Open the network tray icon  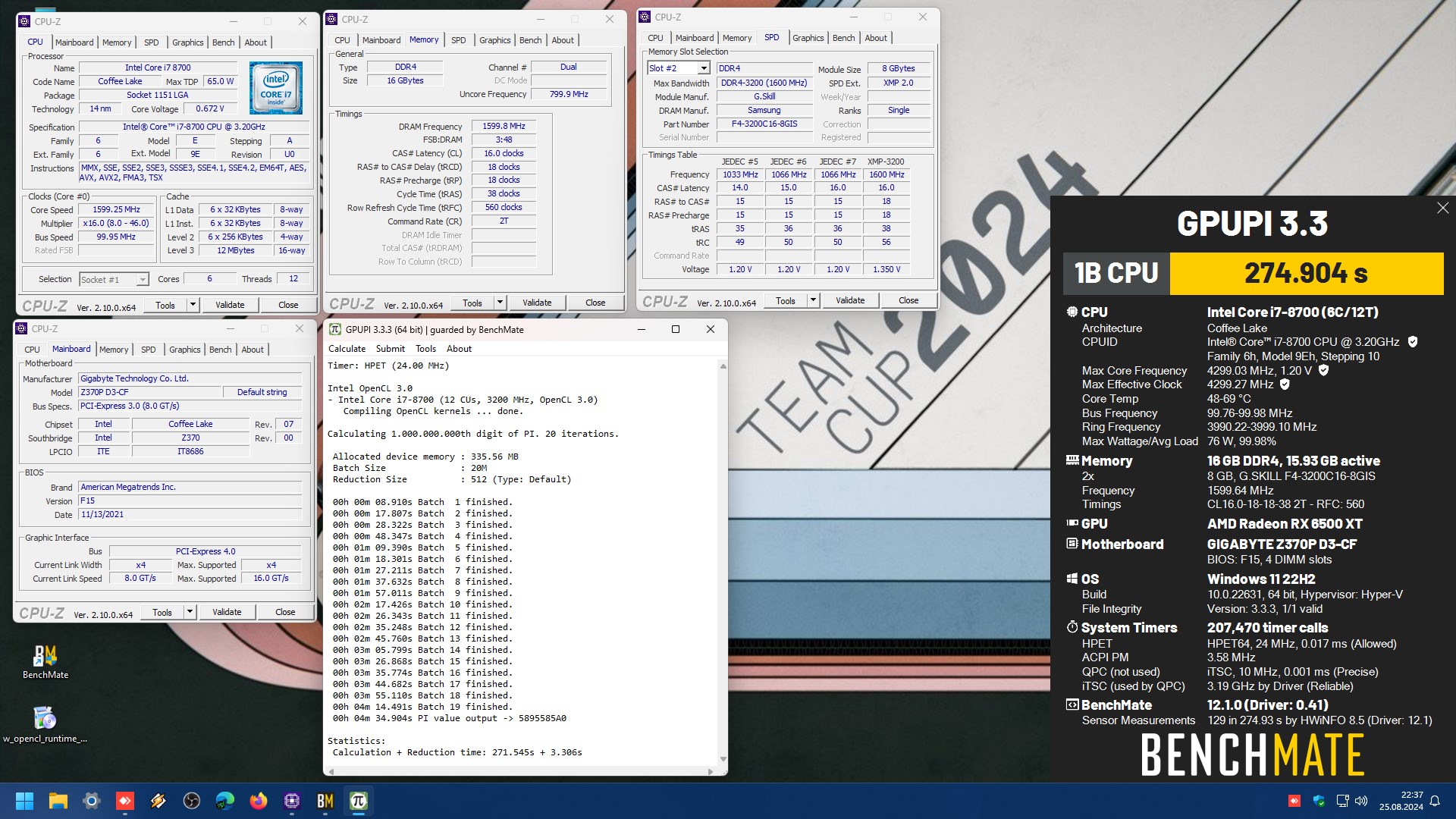[x=1342, y=801]
